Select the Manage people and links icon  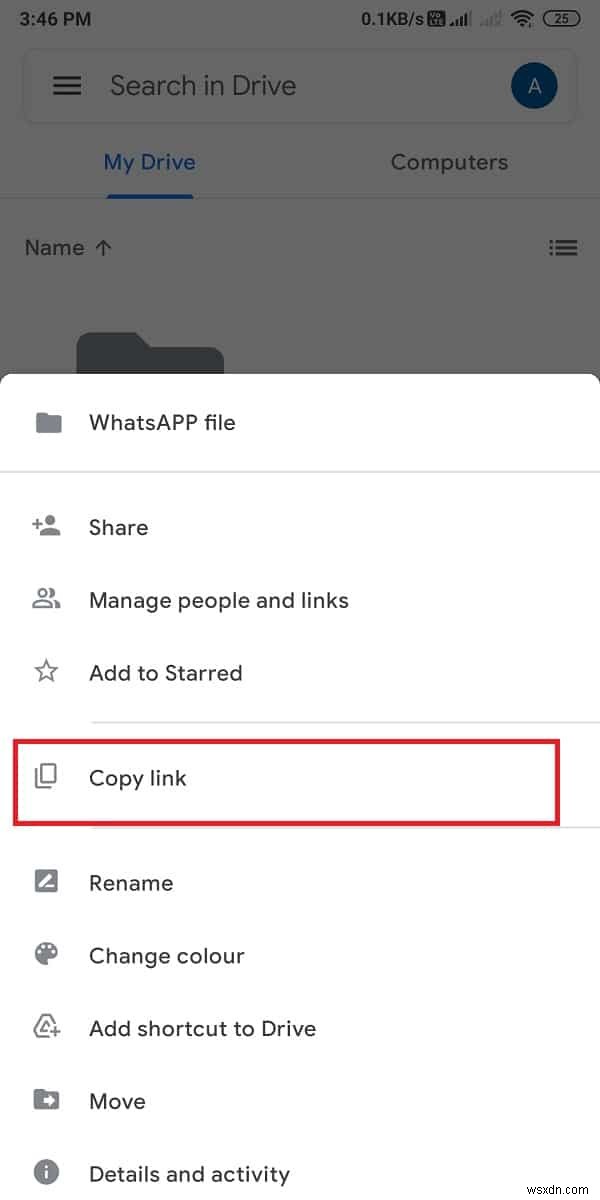46,600
